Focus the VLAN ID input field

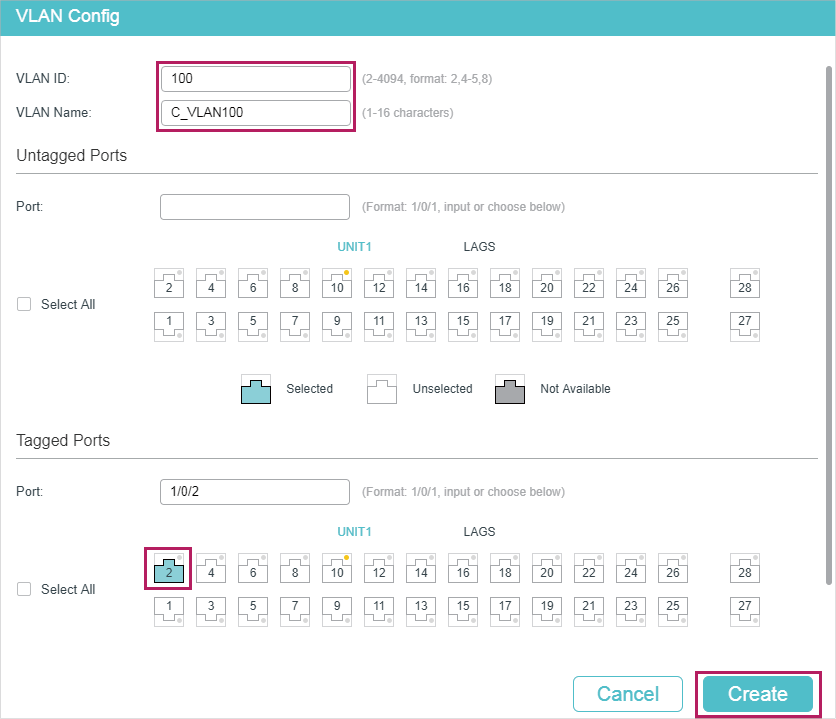coord(255,78)
